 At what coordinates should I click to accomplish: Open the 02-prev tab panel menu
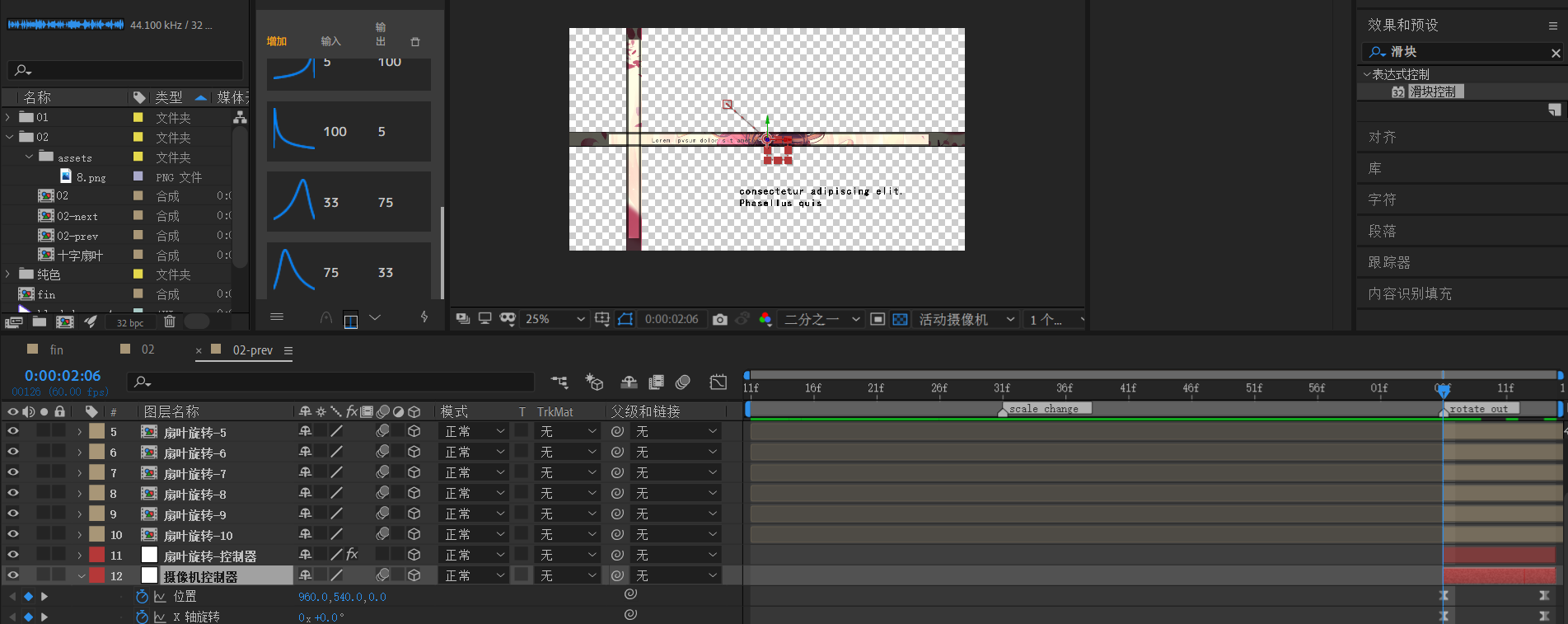288,350
